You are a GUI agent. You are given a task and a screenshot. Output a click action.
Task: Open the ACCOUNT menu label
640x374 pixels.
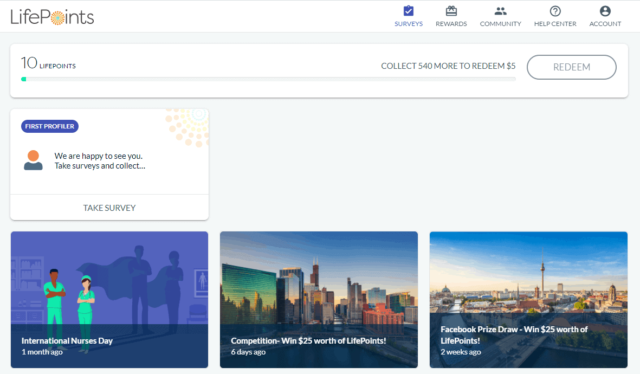click(x=605, y=24)
